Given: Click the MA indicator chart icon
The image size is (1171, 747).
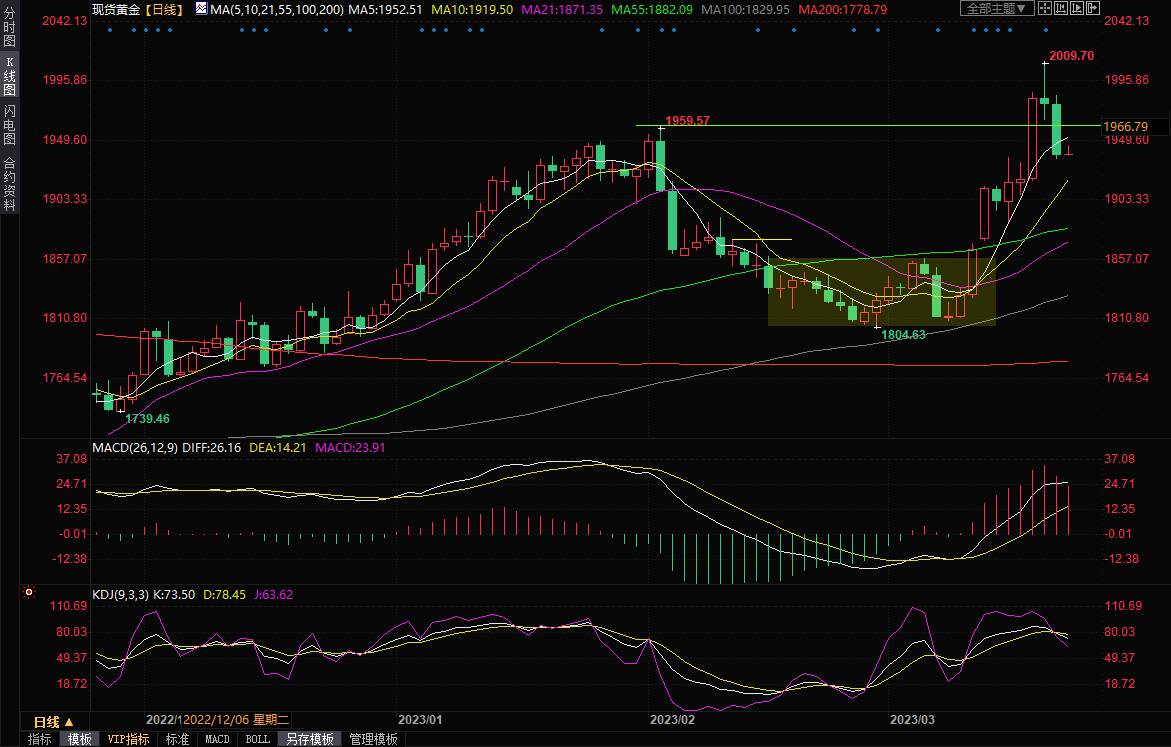Looking at the screenshot, I should pyautogui.click(x=201, y=9).
